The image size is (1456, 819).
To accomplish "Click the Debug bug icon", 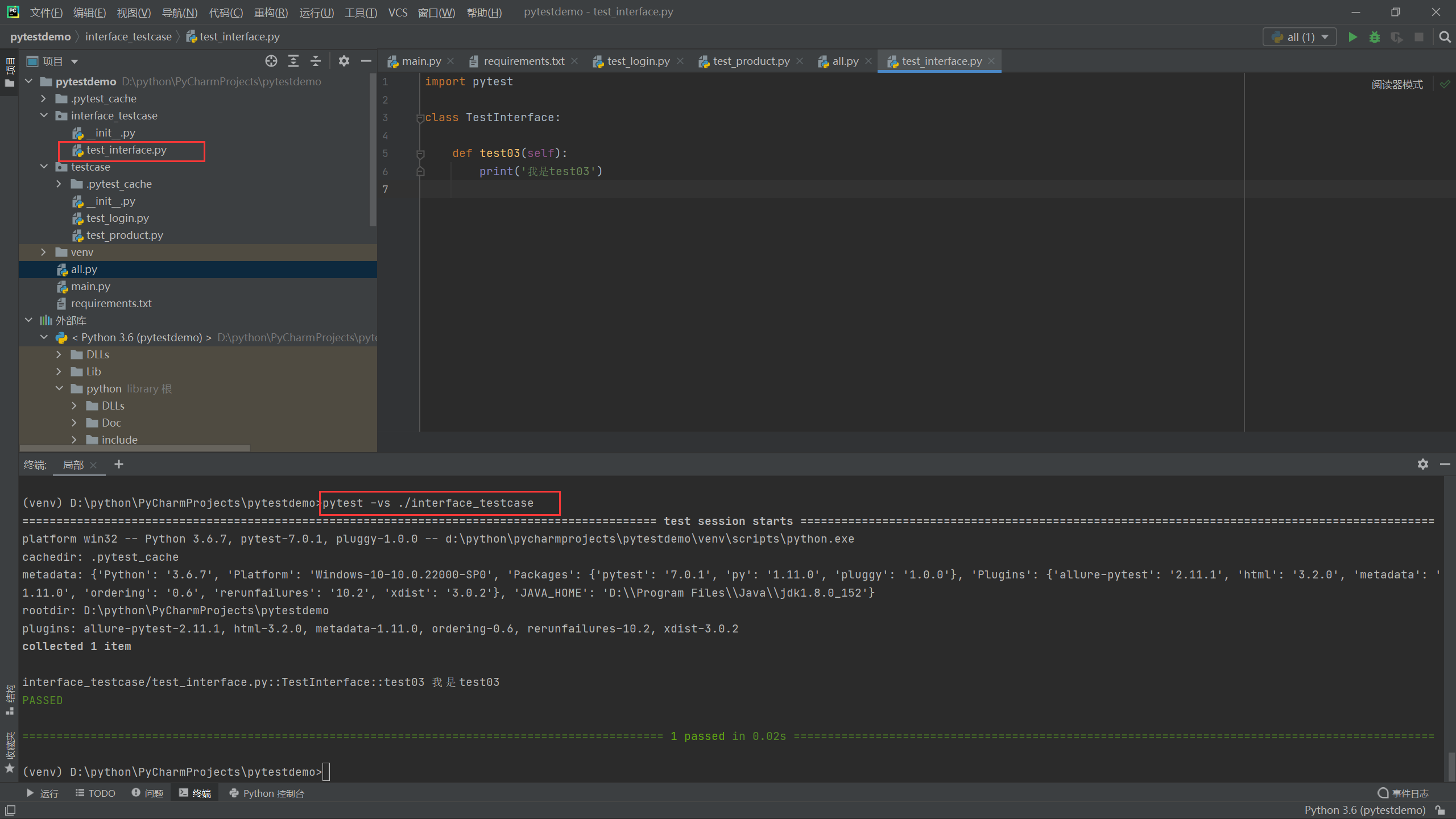I will tap(1375, 37).
